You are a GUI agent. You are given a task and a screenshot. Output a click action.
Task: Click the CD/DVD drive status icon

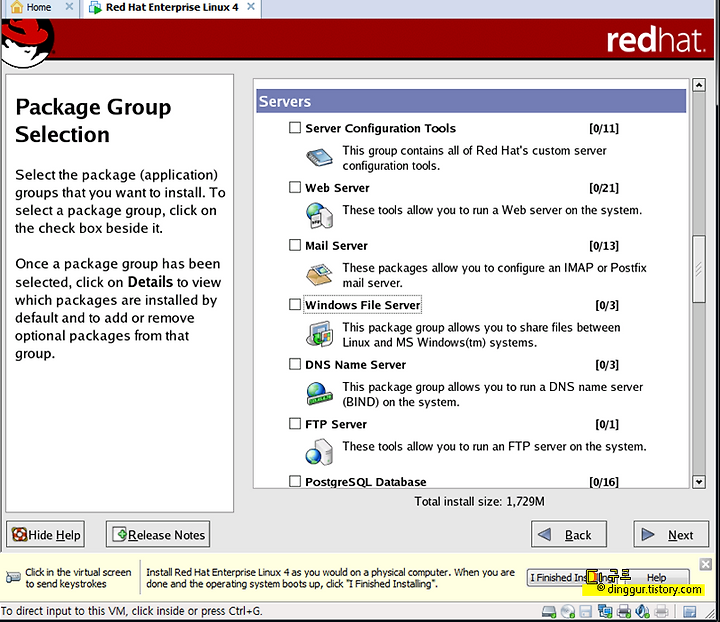click(x=568, y=611)
